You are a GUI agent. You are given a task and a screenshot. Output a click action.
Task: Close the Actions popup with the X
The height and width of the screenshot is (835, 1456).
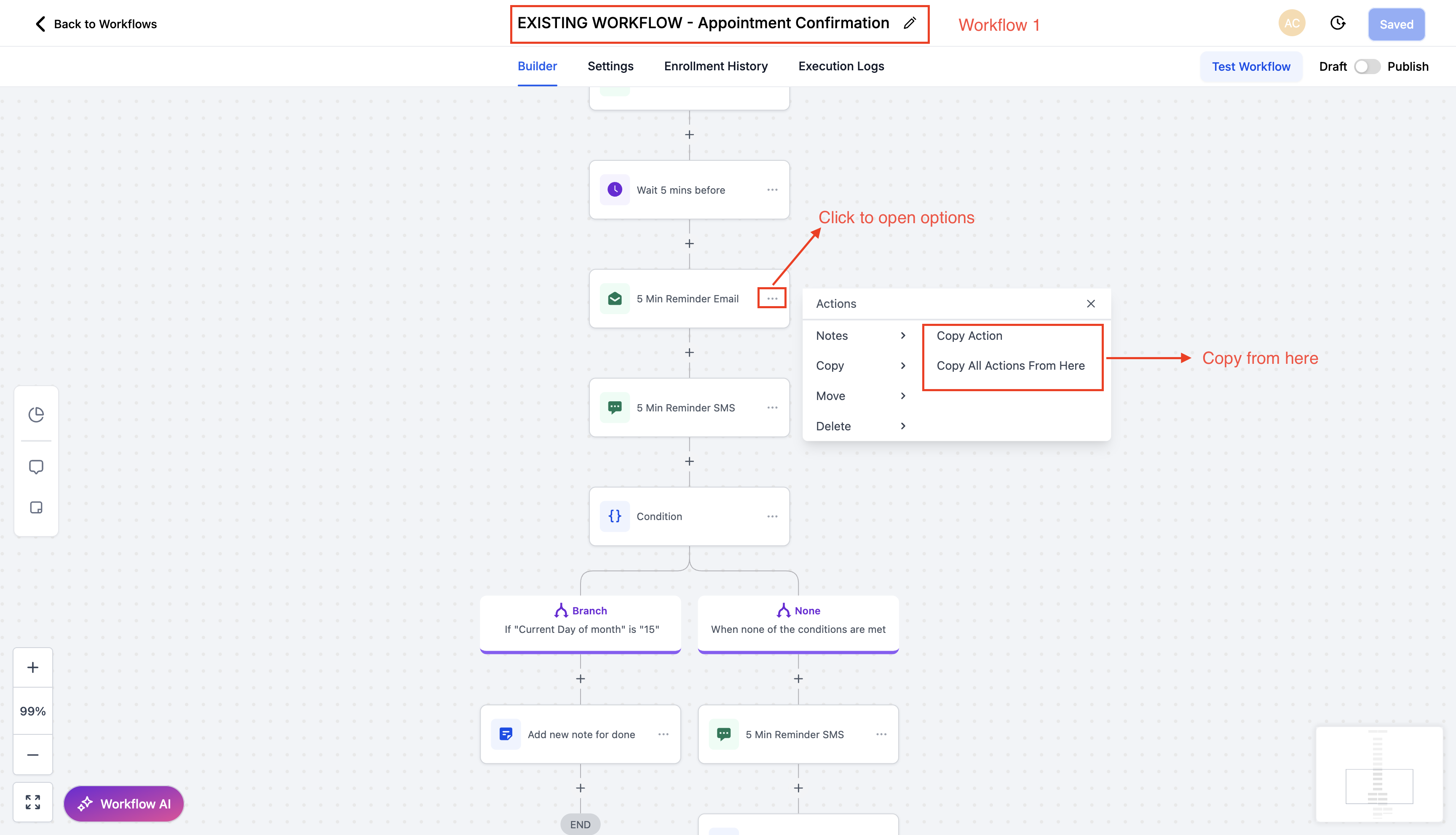pyautogui.click(x=1091, y=303)
